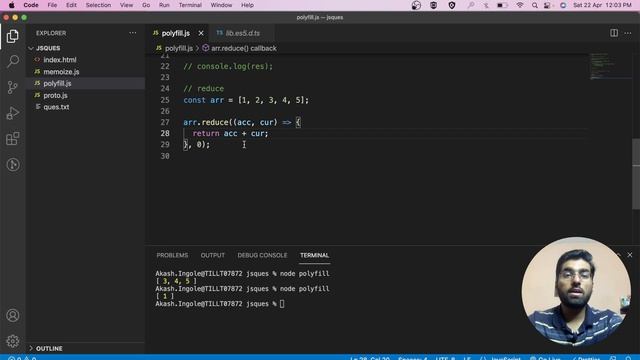Click the terminal command prompt input

click(282, 304)
